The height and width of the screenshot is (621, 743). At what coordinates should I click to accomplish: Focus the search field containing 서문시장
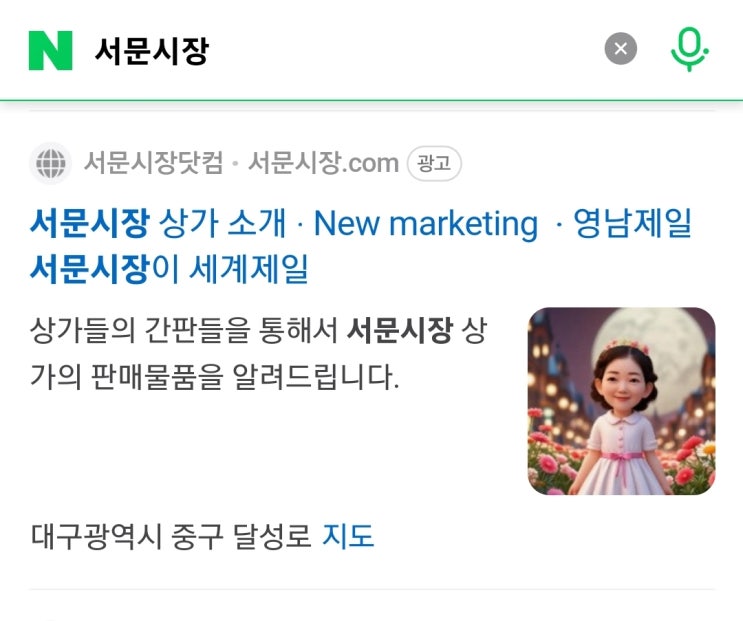pos(346,50)
